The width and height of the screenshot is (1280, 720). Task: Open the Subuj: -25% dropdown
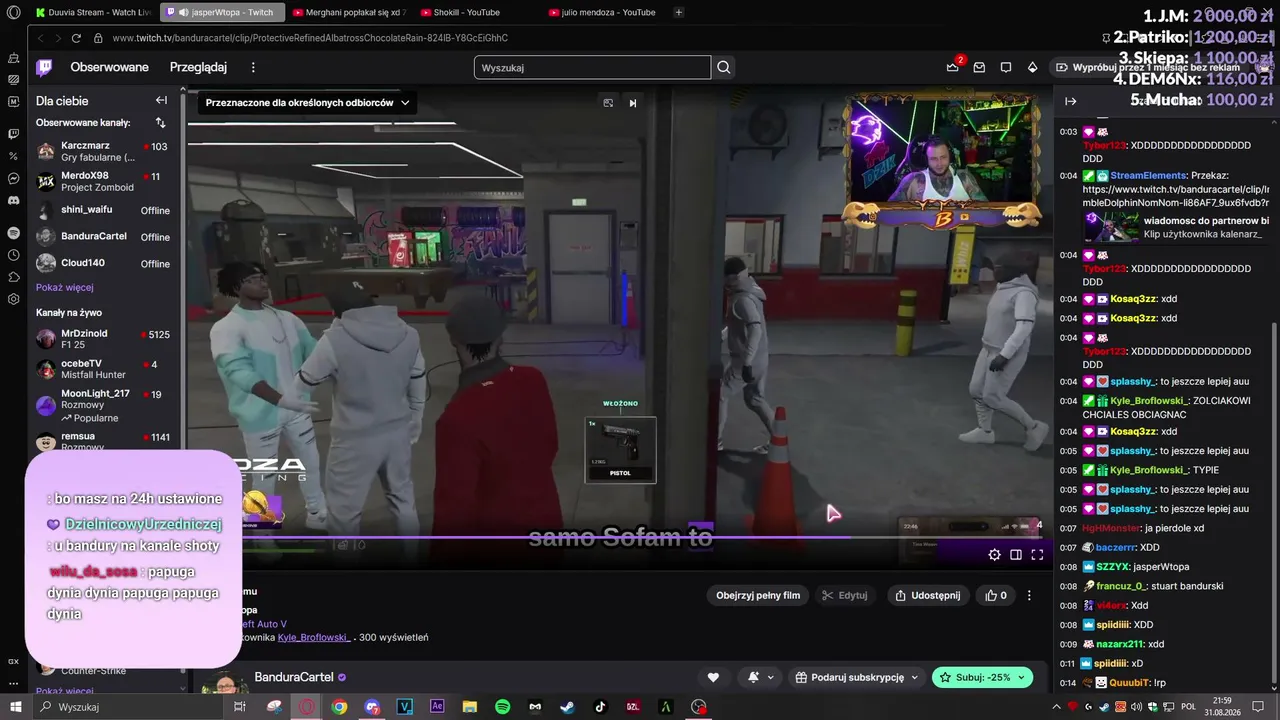[x=982, y=677]
